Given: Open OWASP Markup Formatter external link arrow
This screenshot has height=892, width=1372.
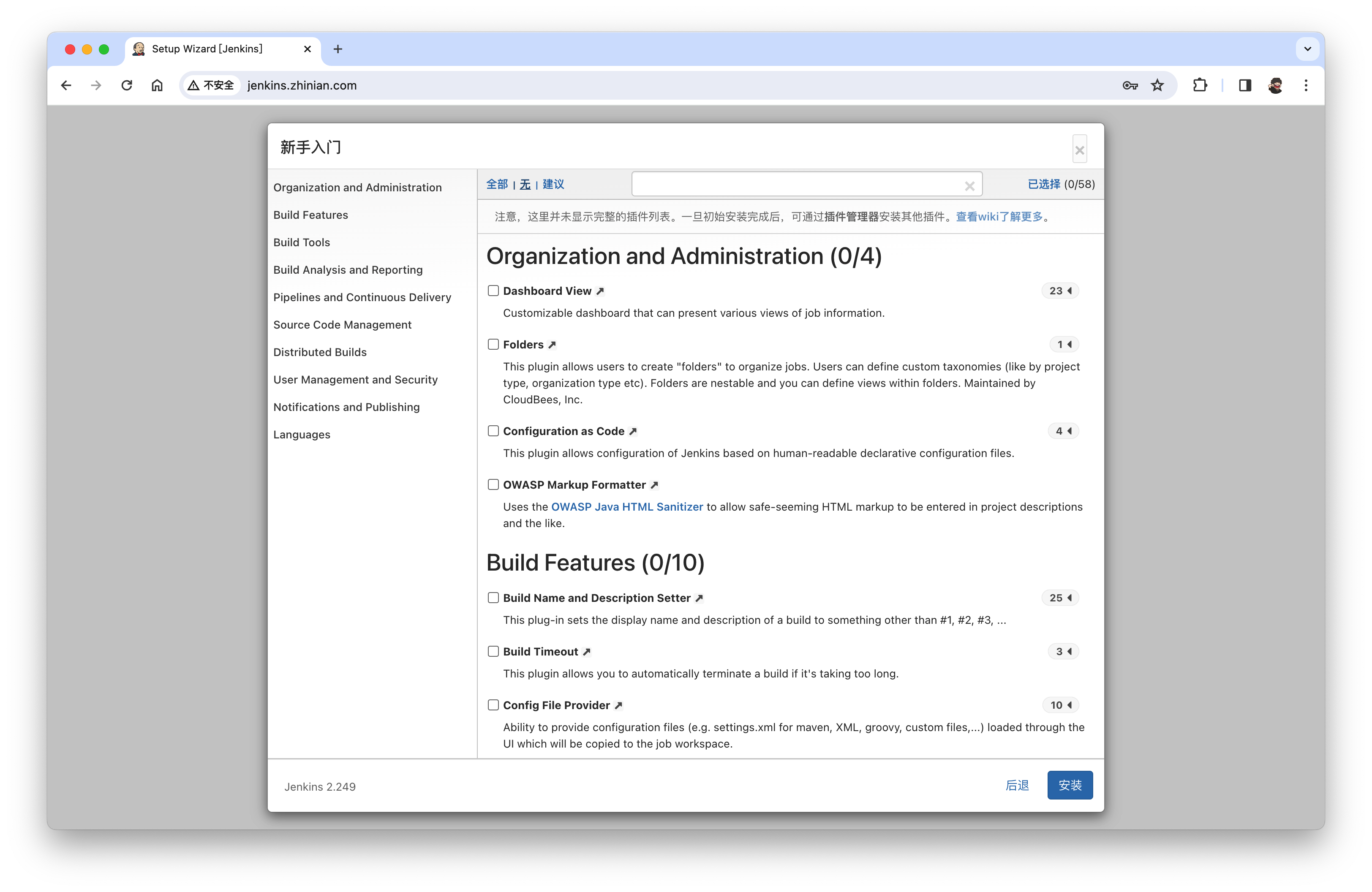Looking at the screenshot, I should (654, 484).
